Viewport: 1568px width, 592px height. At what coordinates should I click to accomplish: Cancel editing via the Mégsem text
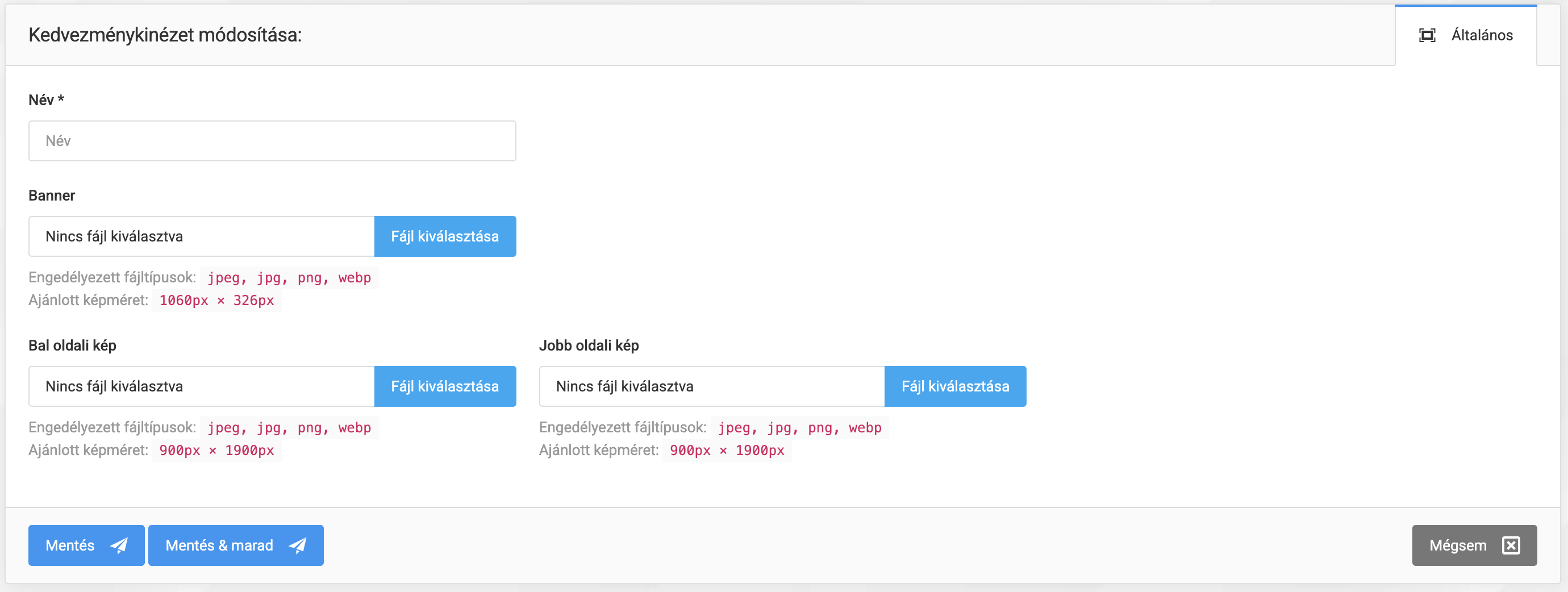tap(1457, 545)
